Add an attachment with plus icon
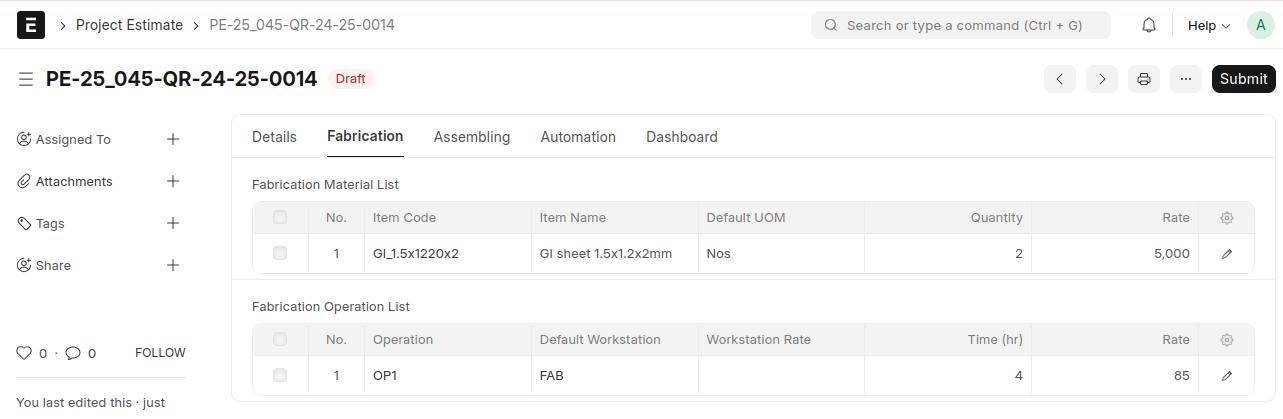The height and width of the screenshot is (419, 1283). [x=173, y=181]
